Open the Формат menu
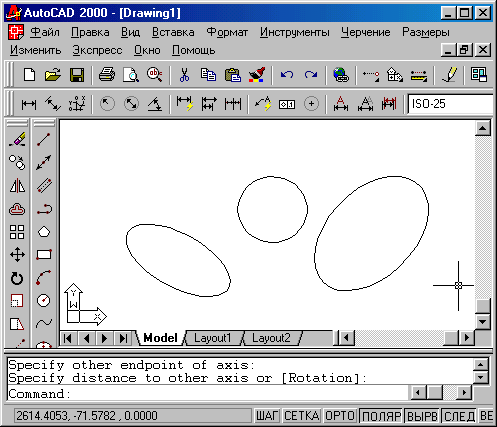Viewport: 497px width, 427px height. click(227, 32)
